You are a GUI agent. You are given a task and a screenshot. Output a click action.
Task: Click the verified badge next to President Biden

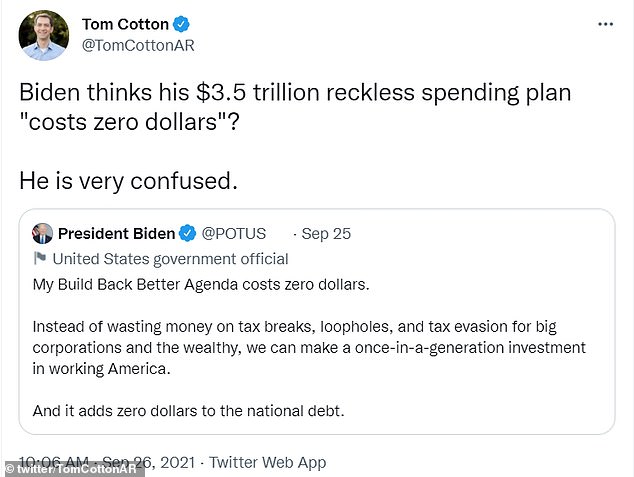click(187, 234)
